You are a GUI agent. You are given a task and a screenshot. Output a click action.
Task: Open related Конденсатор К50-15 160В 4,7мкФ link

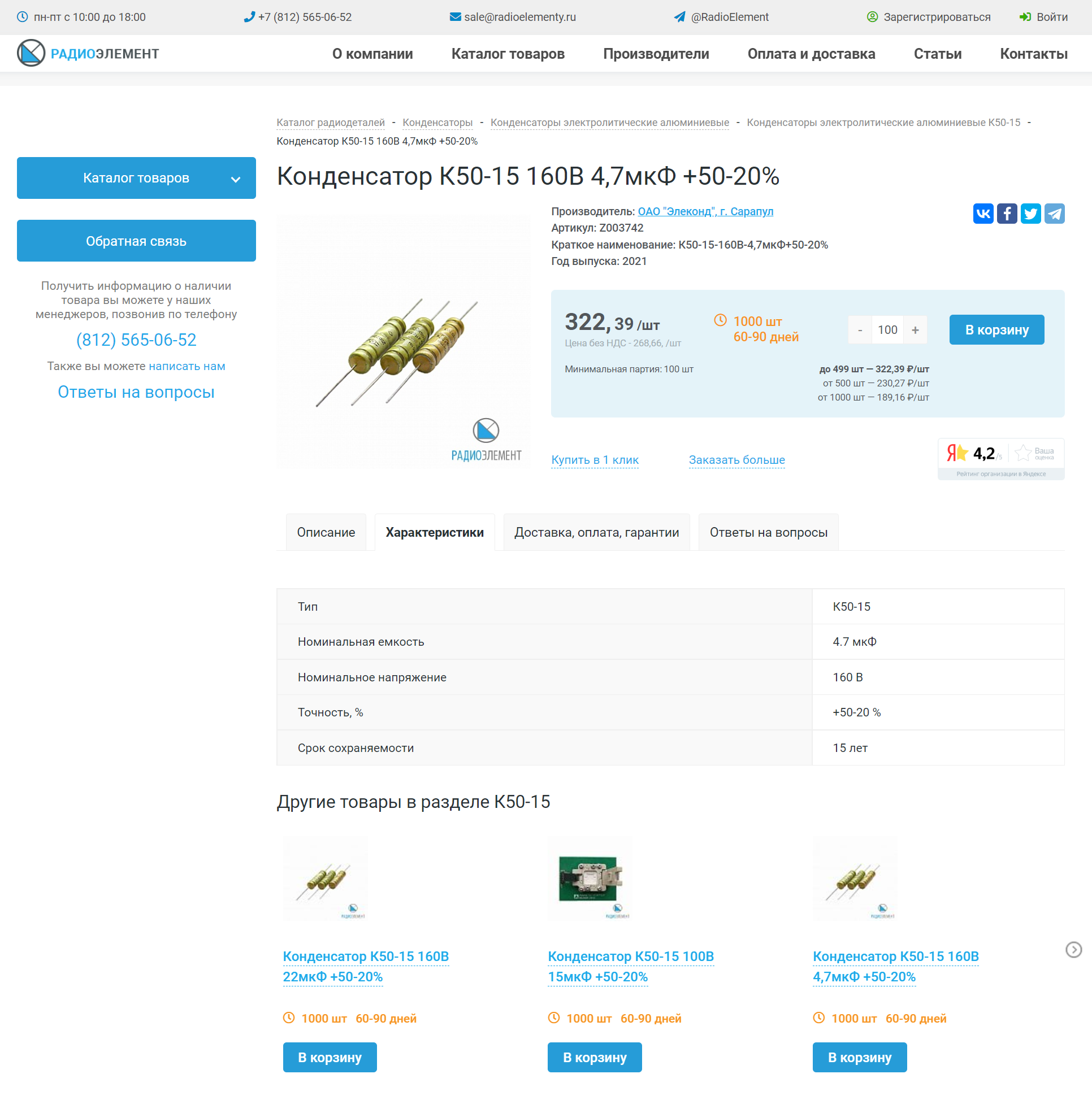coord(895,966)
